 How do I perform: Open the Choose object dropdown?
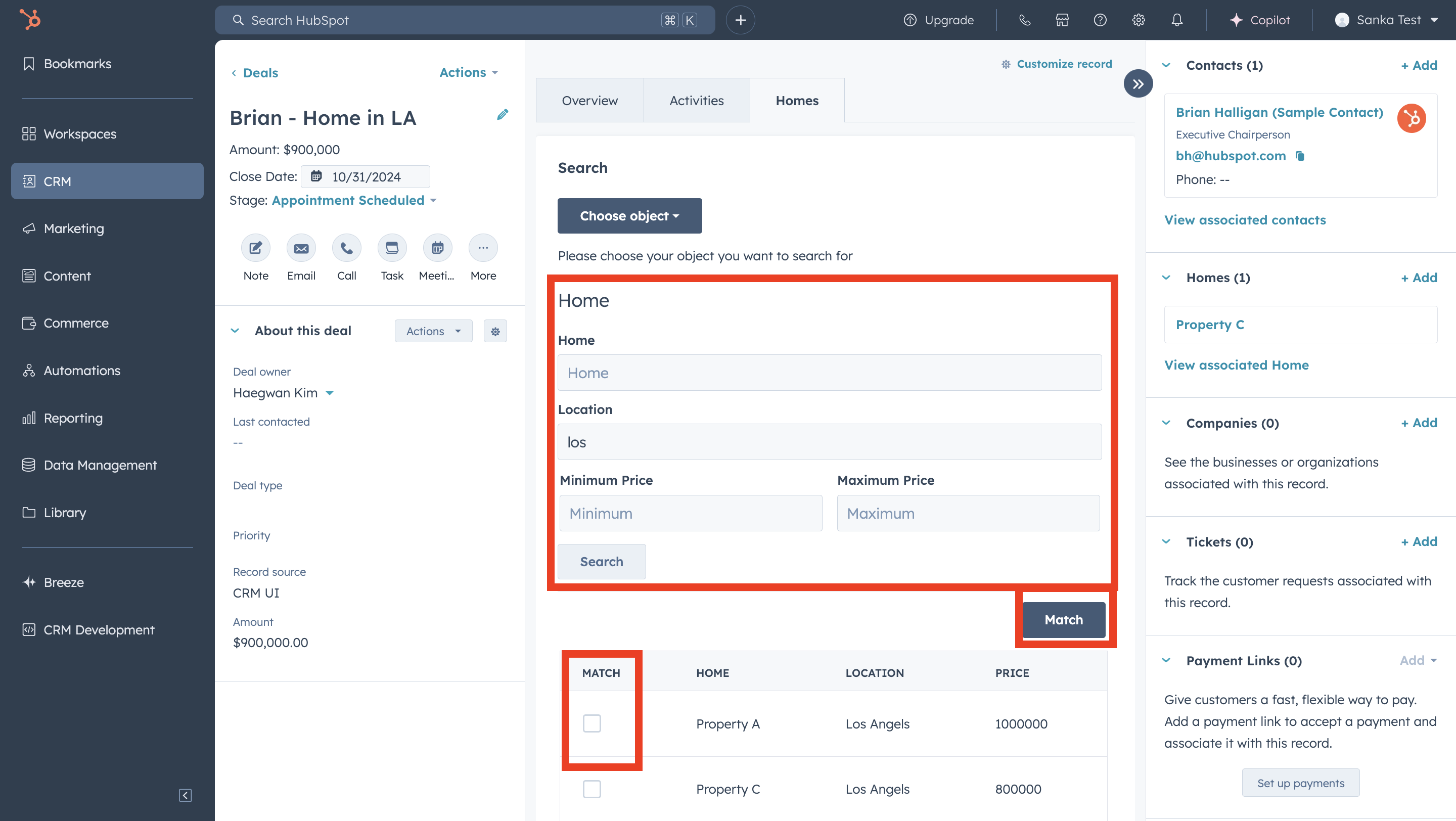click(x=629, y=216)
